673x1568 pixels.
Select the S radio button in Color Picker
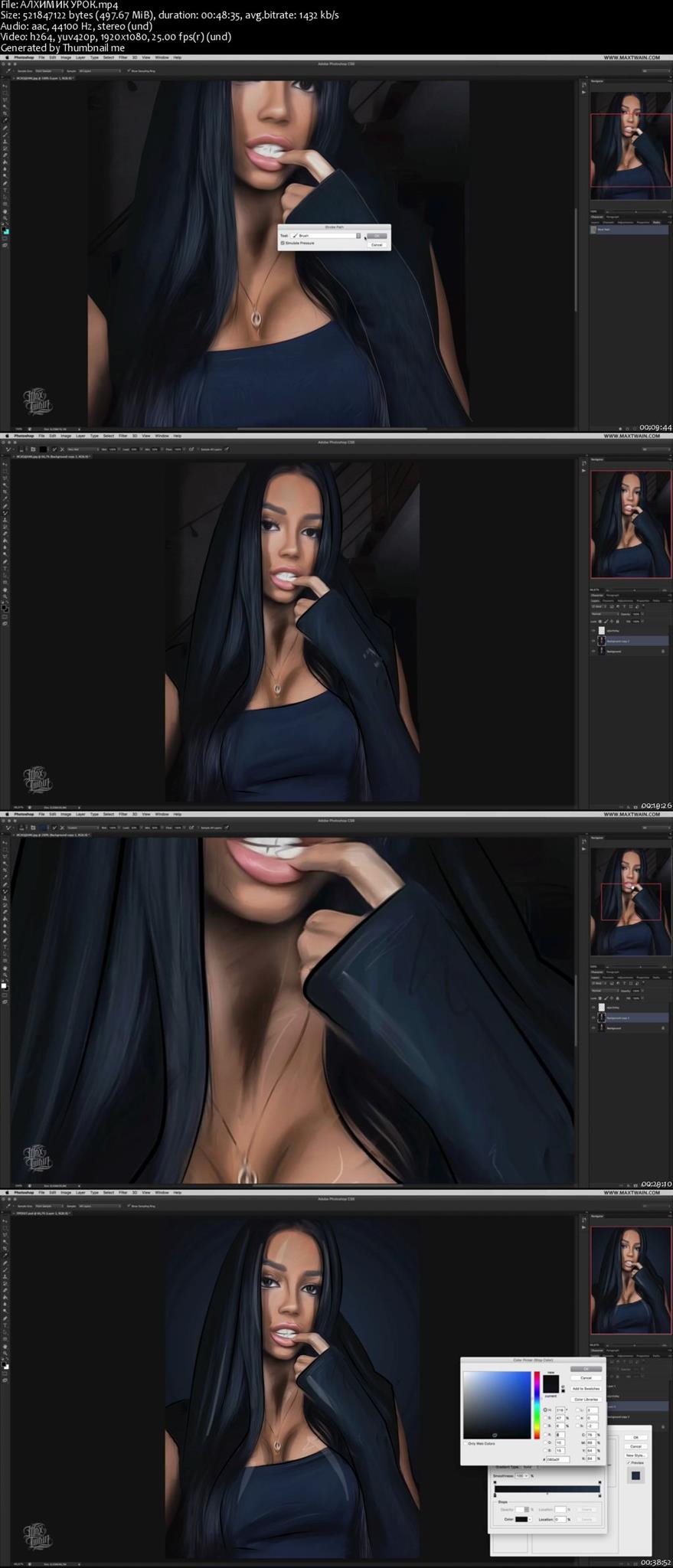click(545, 1418)
